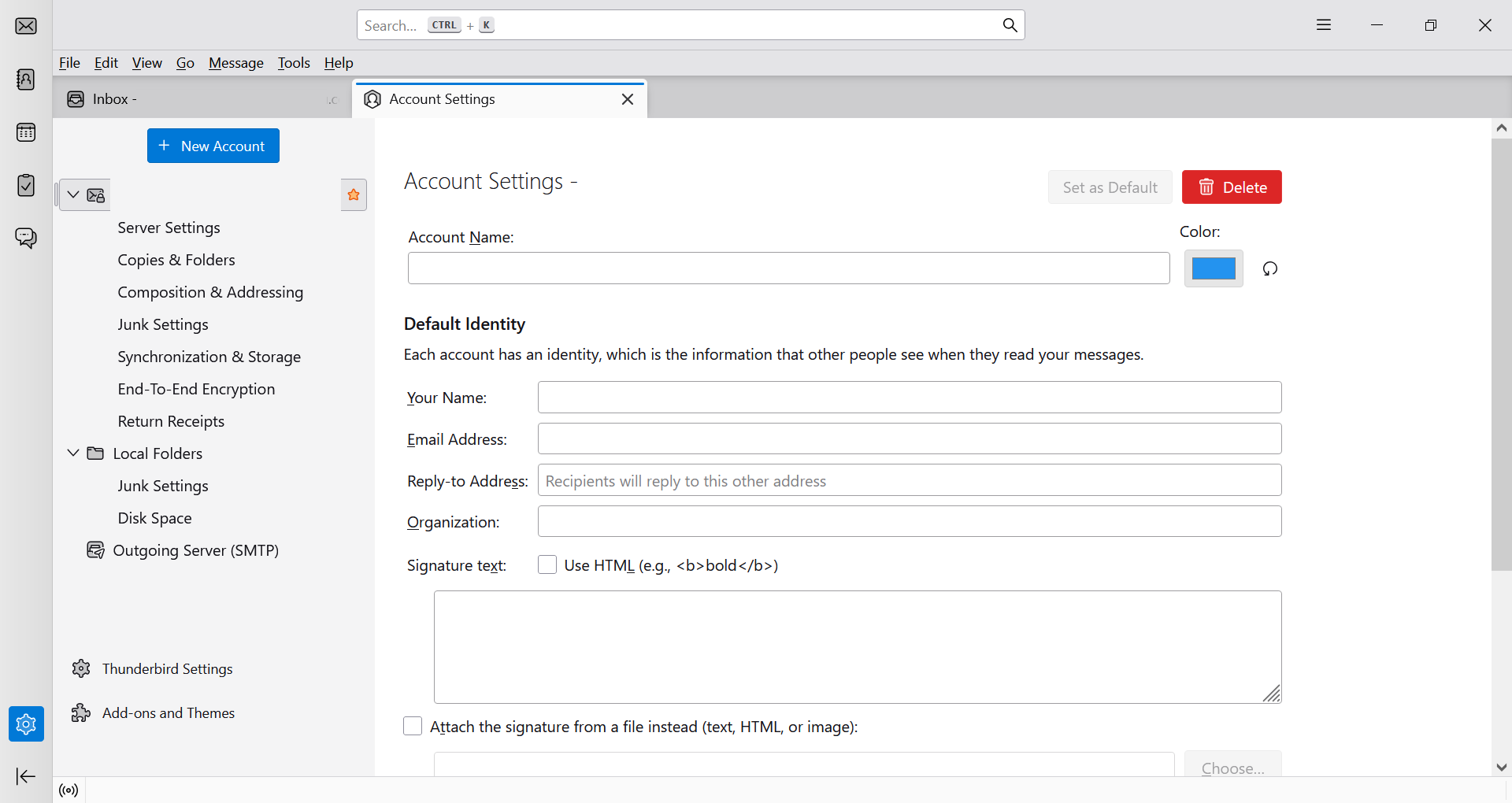This screenshot has height=803, width=1512.
Task: Click inside the Signature text area
Action: [x=858, y=647]
